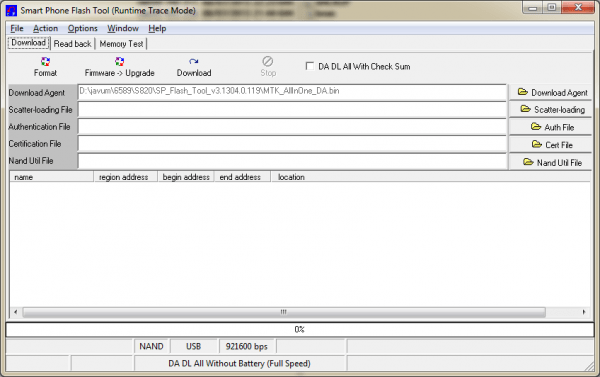Viewport: 600px width, 377px height.
Task: Click the Authentication File text field
Action: click(x=292, y=127)
